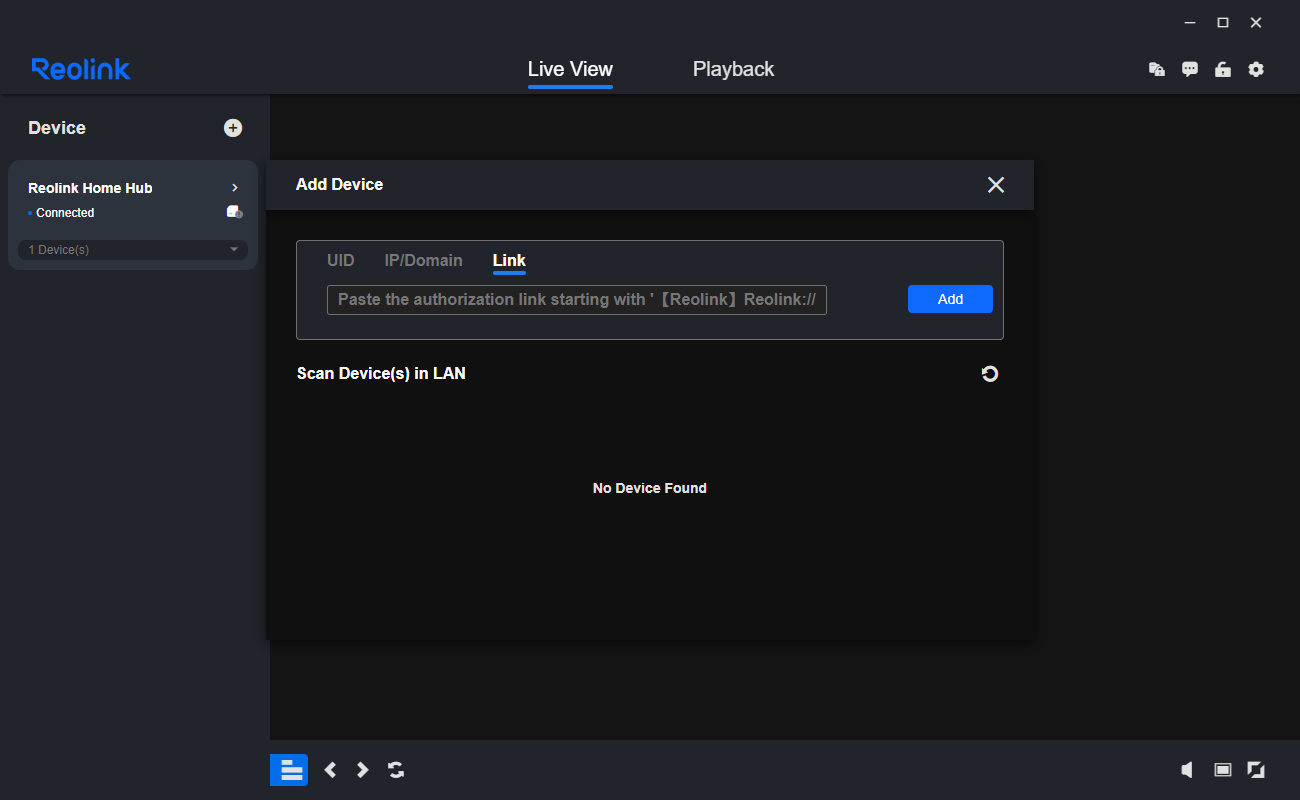1300x800 pixels.
Task: Open the Playback tab
Action: (733, 69)
